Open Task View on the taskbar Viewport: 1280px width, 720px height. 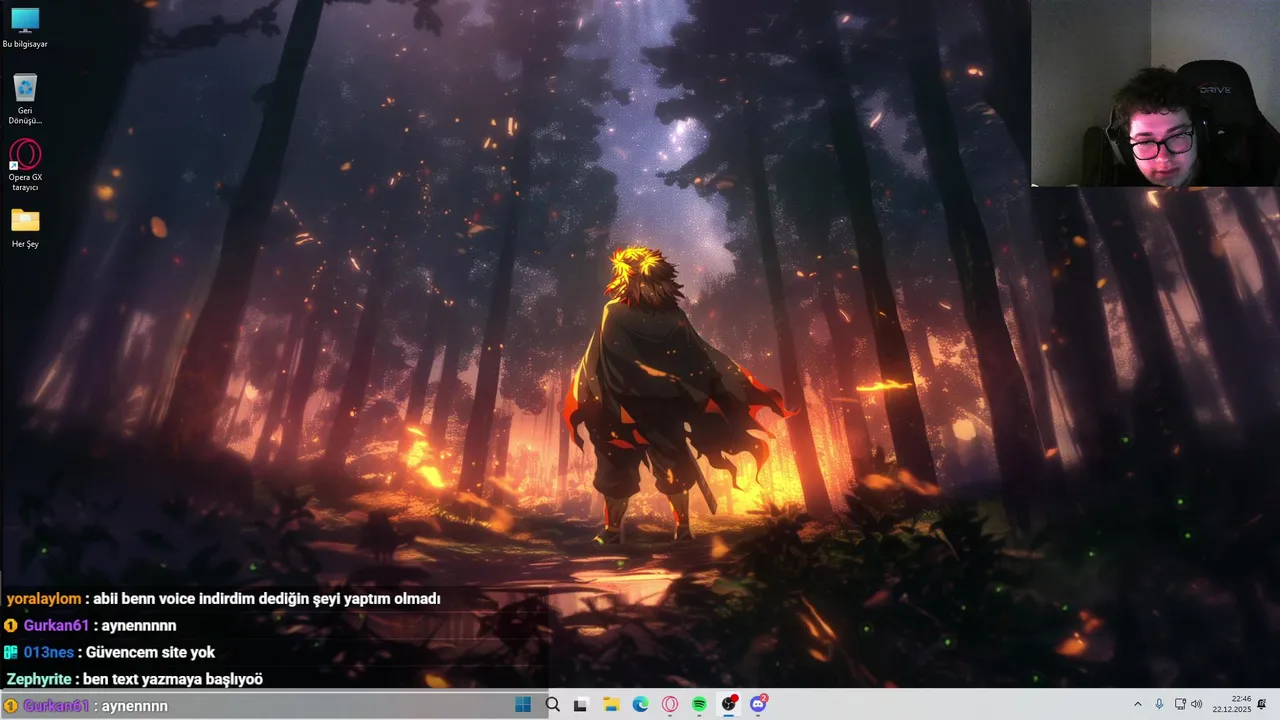581,704
